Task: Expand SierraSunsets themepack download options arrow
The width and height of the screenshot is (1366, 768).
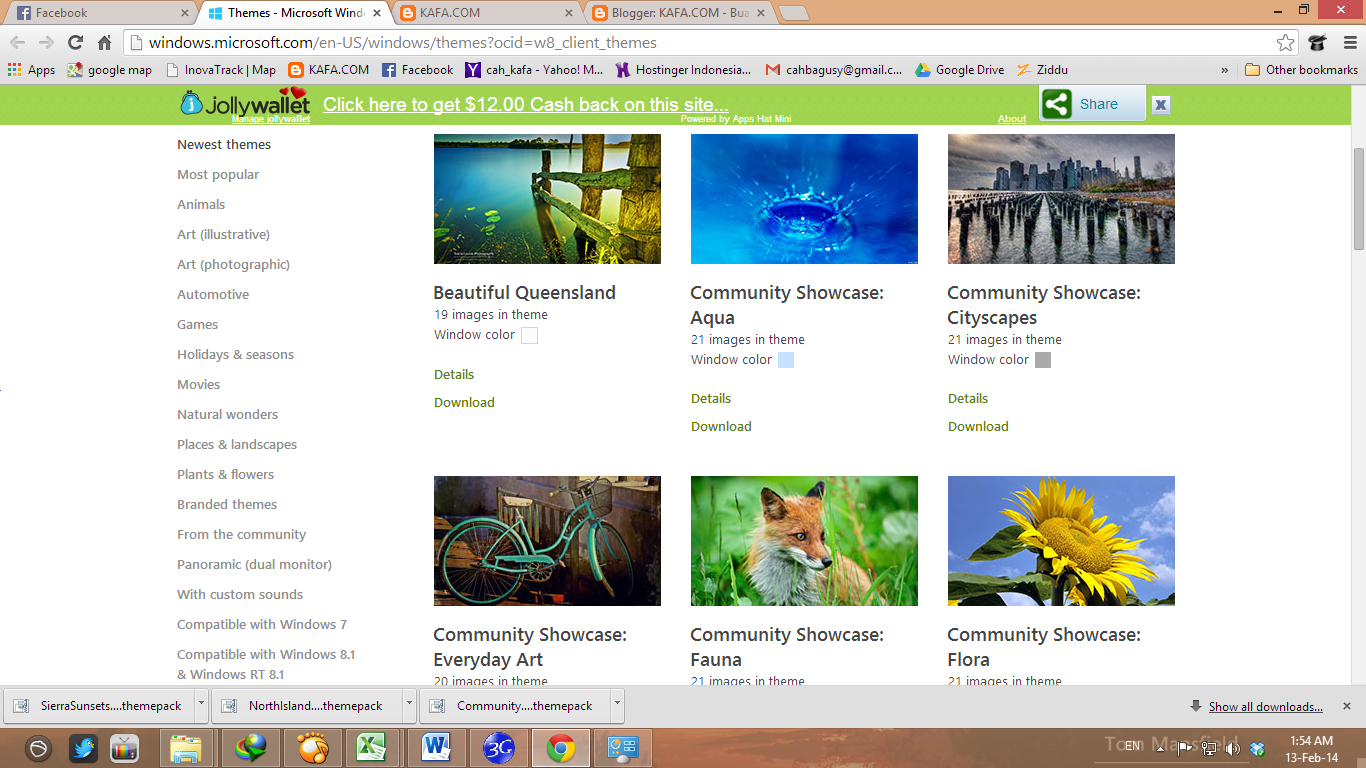Action: (x=201, y=705)
